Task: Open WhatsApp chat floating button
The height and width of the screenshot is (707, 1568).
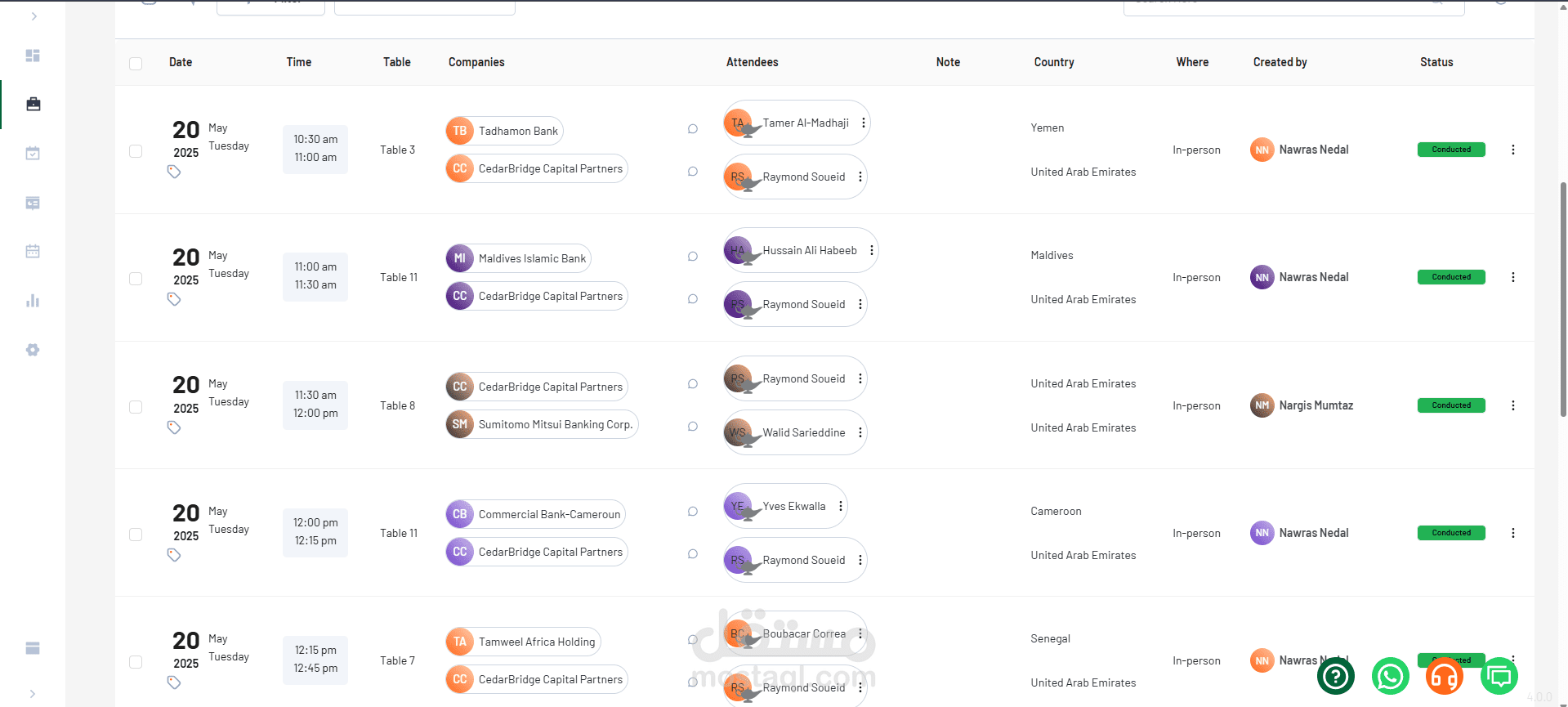Action: (1390, 676)
